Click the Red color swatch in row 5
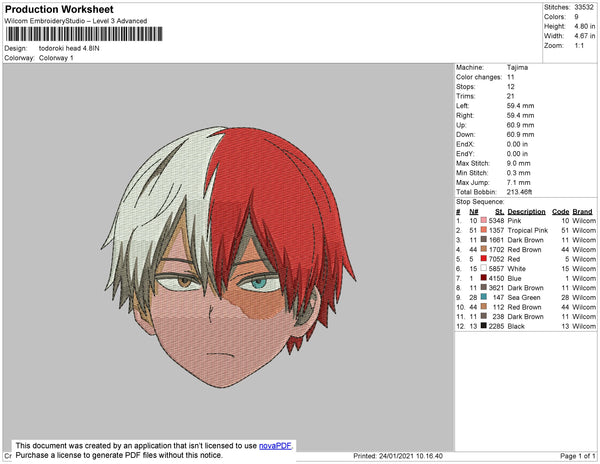The height and width of the screenshot is (464, 600). pyautogui.click(x=484, y=259)
